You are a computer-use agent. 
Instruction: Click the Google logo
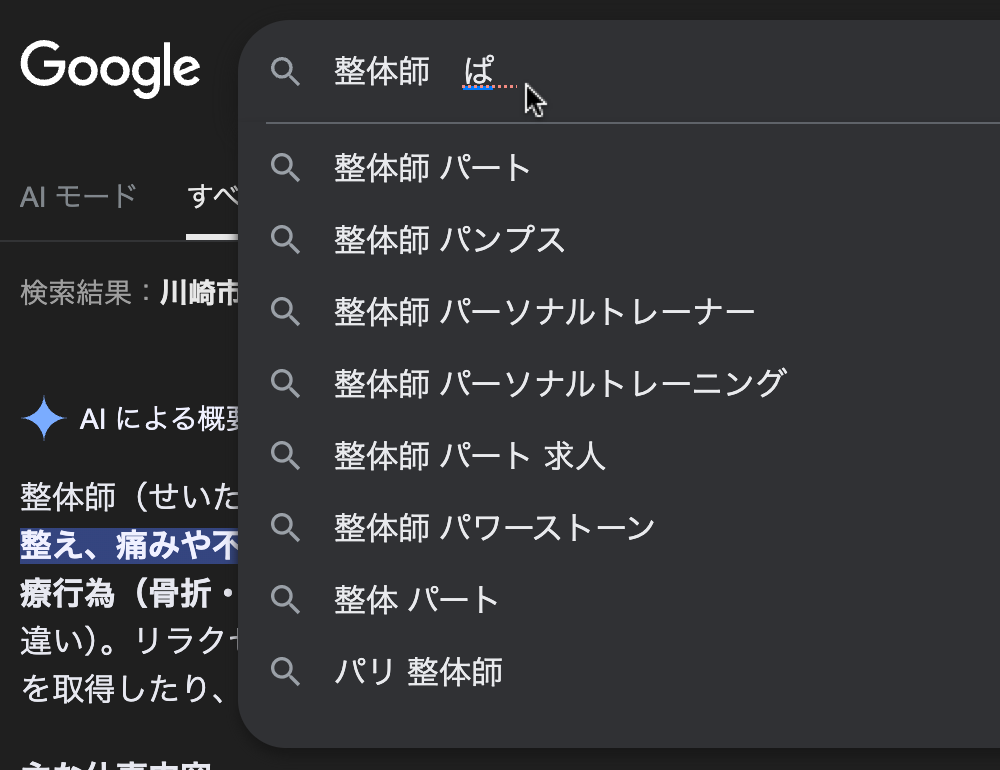(x=110, y=68)
